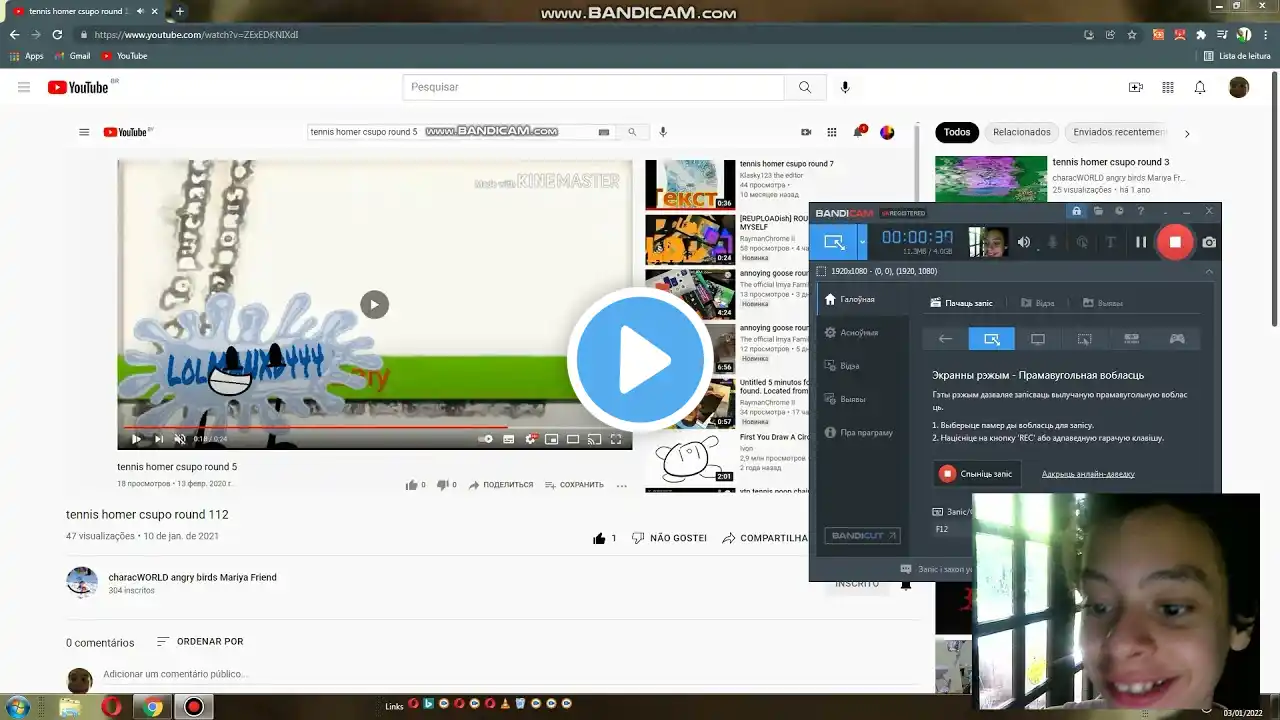This screenshot has width=1280, height=720.
Task: Toggle Bandicam microphone icon
Action: pyautogui.click(x=1052, y=242)
